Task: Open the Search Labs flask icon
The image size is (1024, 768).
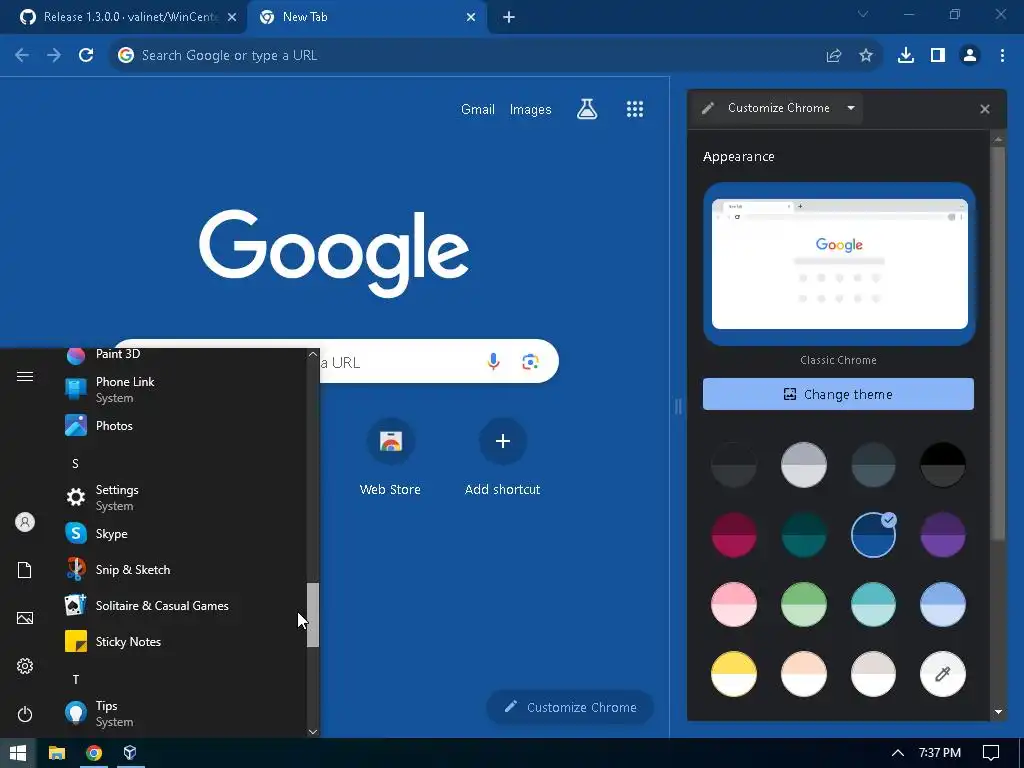Action: pos(587,109)
